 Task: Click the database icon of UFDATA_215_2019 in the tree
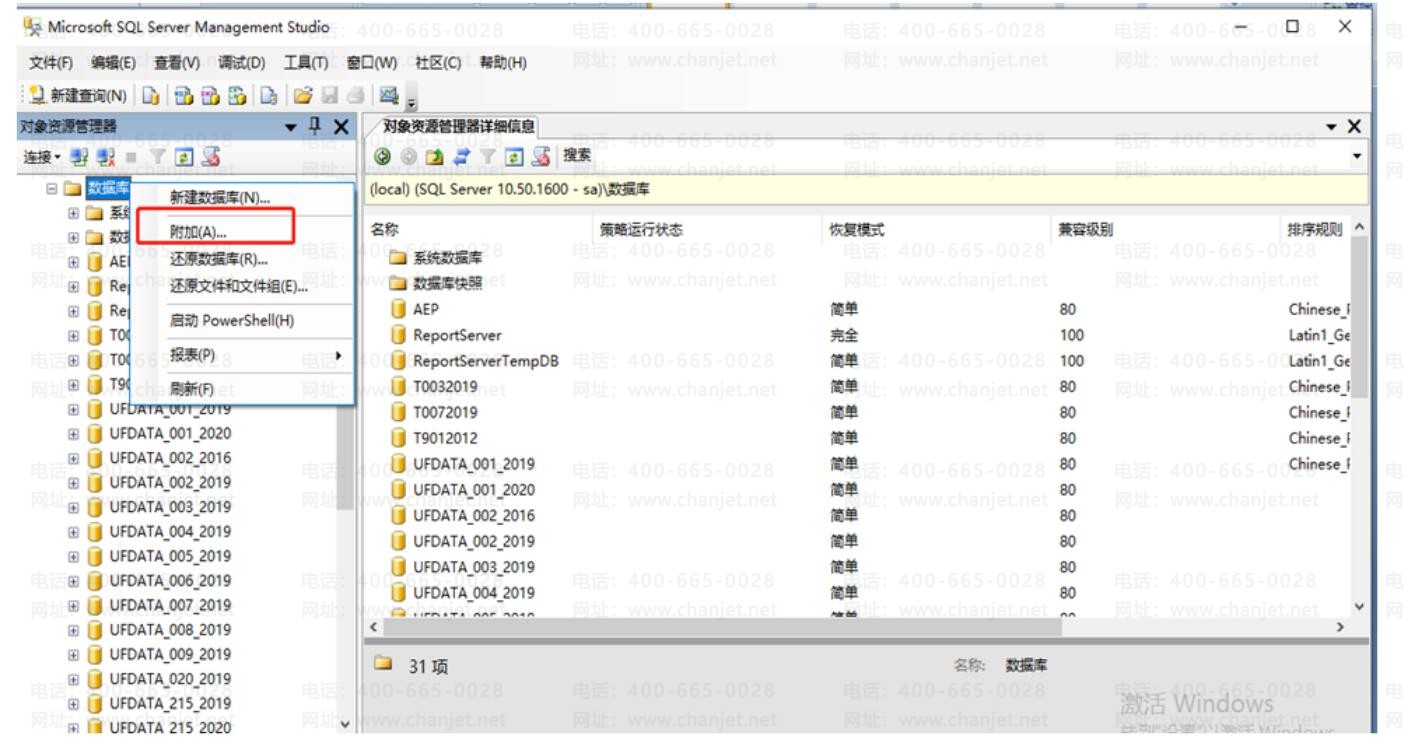(x=95, y=704)
